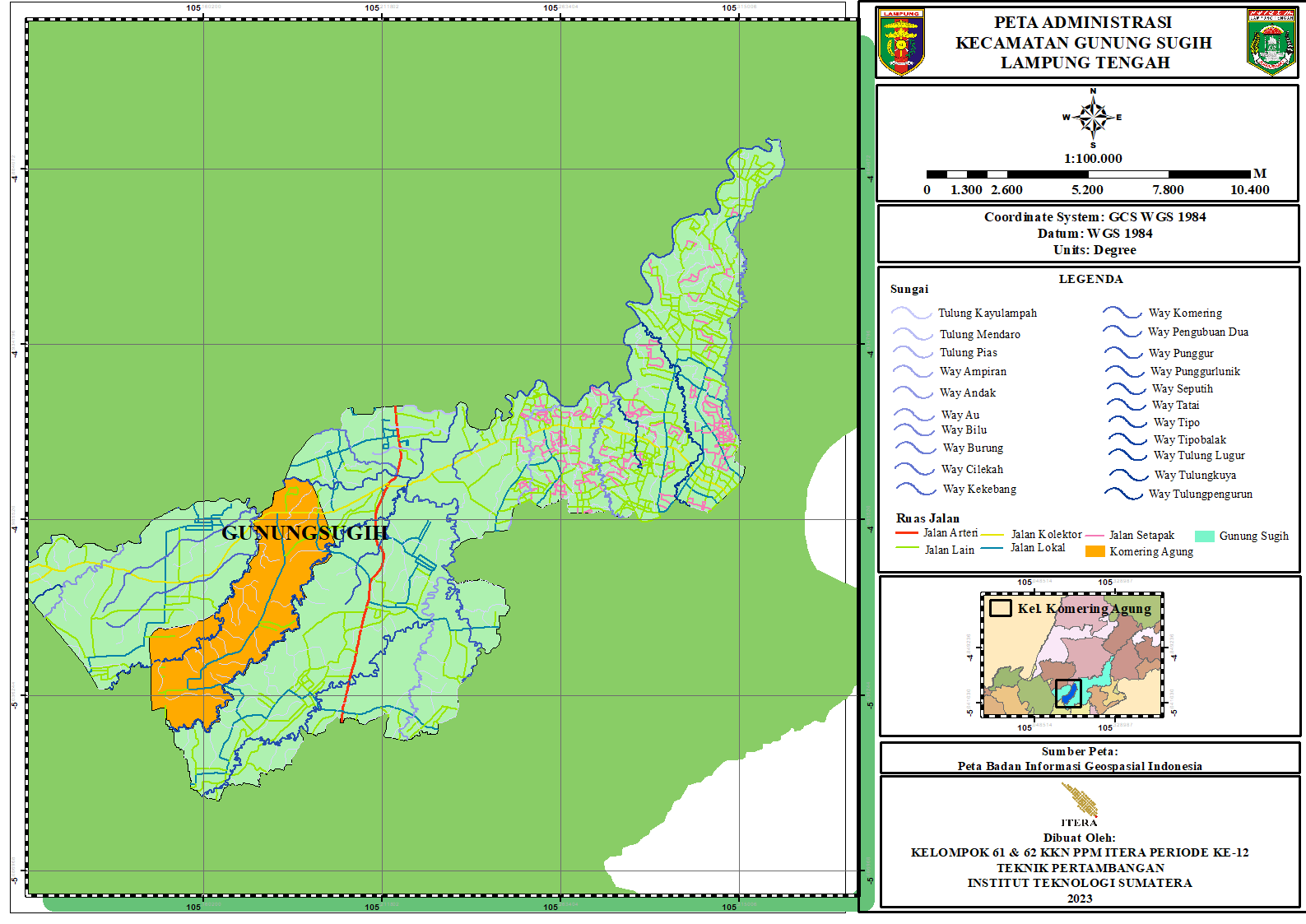1306x924 pixels.
Task: Click the river symbol beside Way Ampiran
Action: pyautogui.click(x=913, y=371)
